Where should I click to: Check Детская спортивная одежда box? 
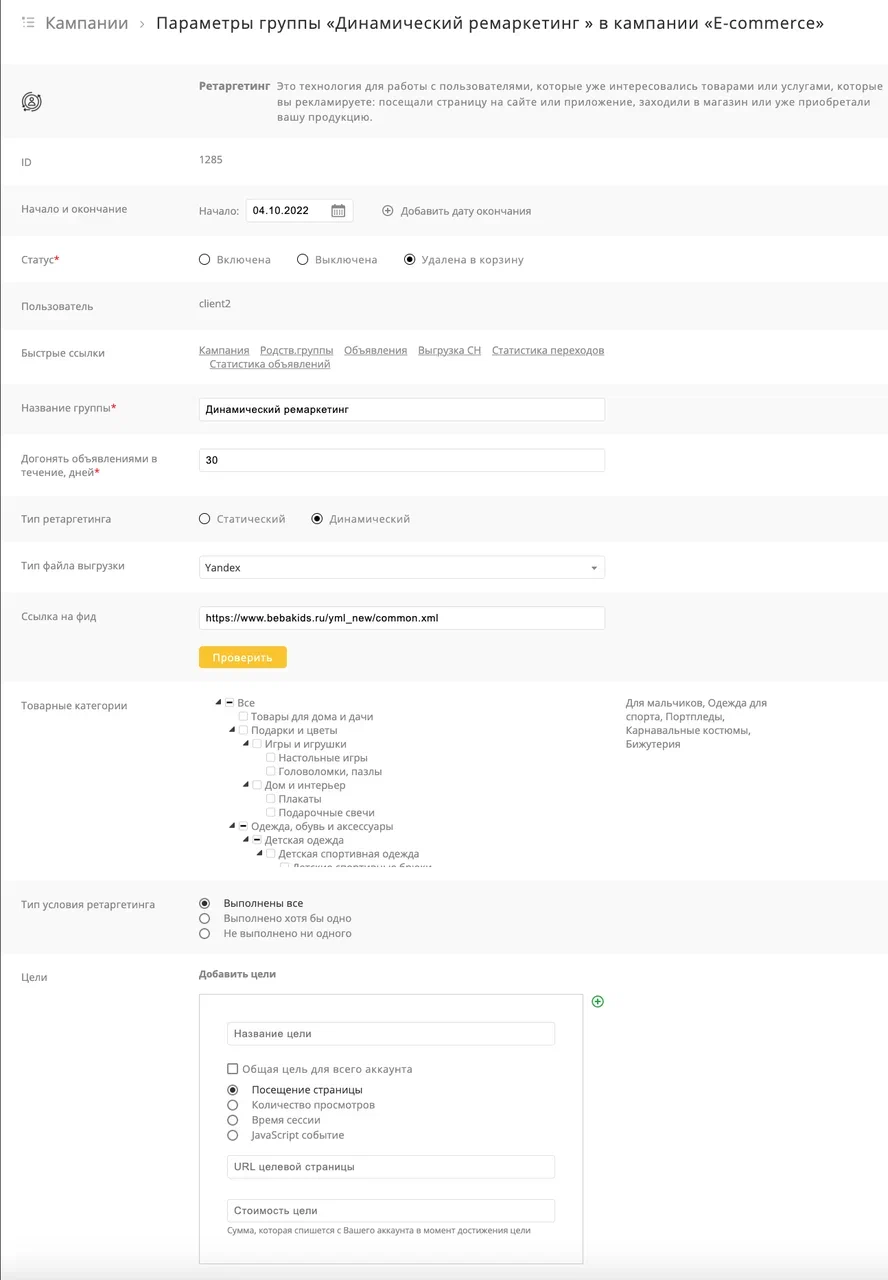tap(271, 854)
